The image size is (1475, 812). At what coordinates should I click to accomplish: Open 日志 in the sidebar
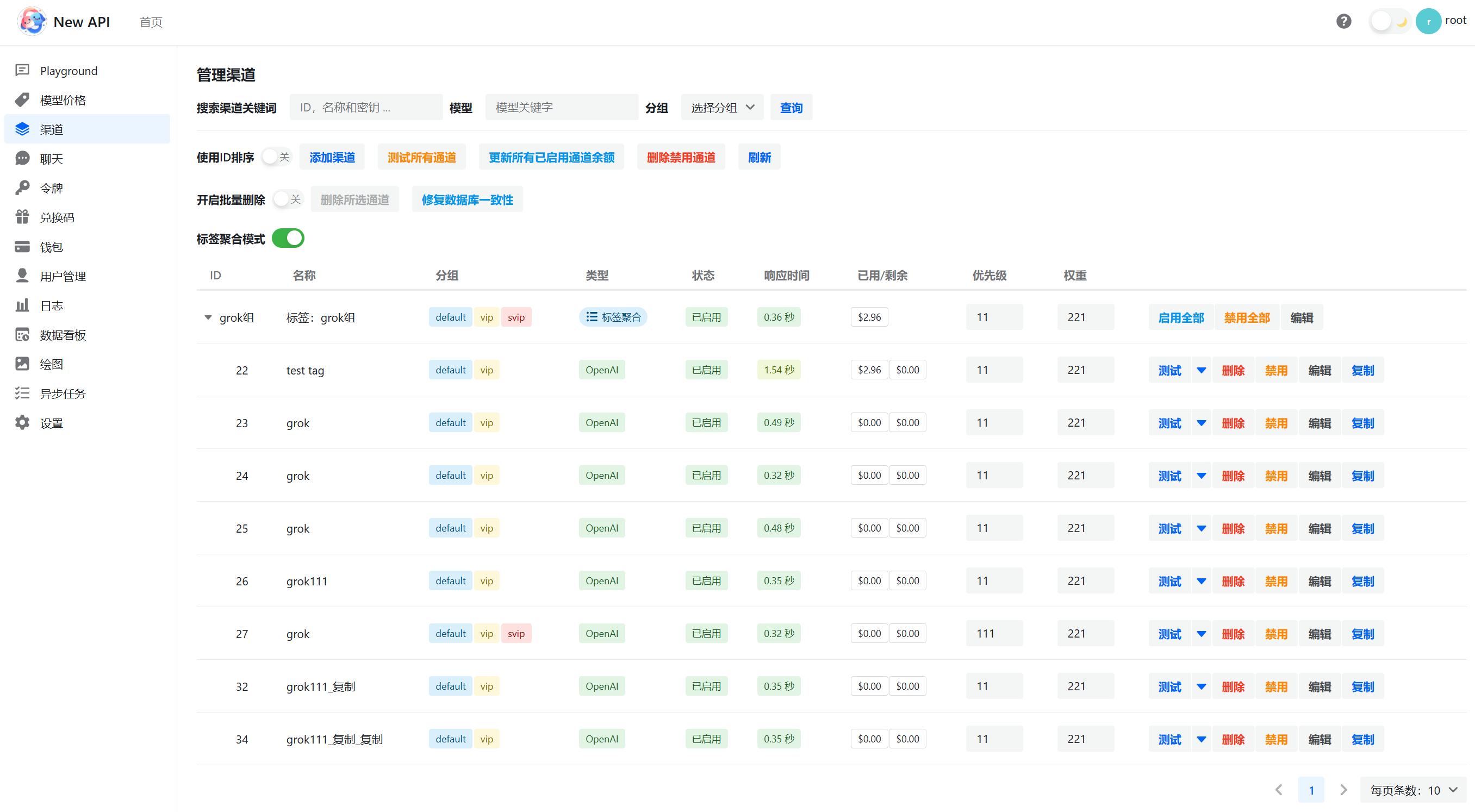click(52, 305)
